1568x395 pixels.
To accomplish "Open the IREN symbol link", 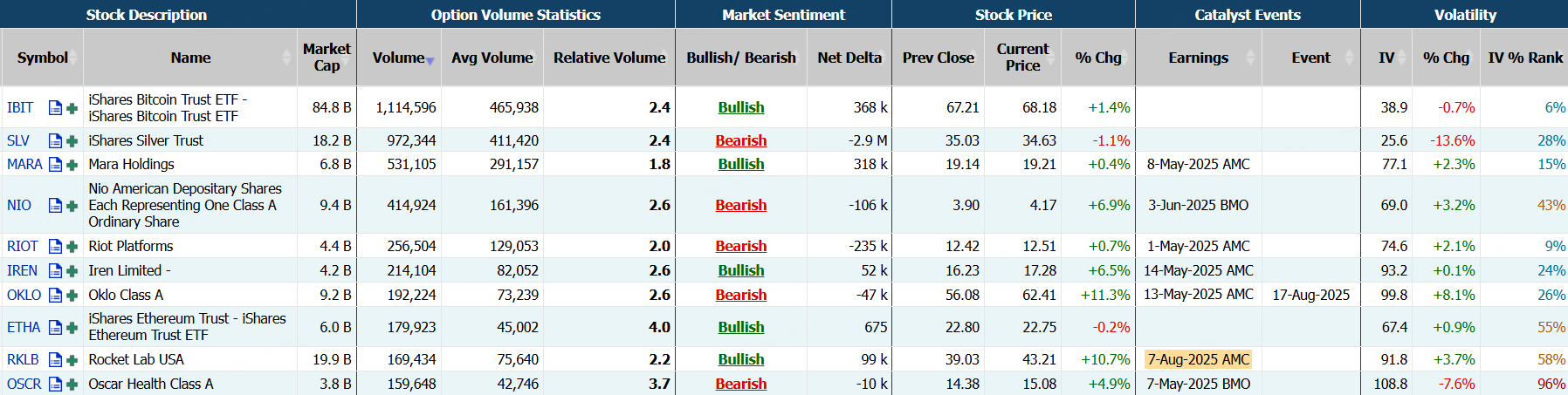I will (23, 270).
